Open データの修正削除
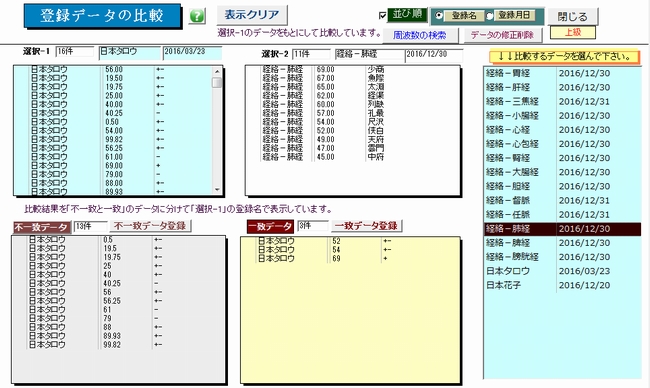Viewport: 650px width, 388px height. [x=502, y=35]
